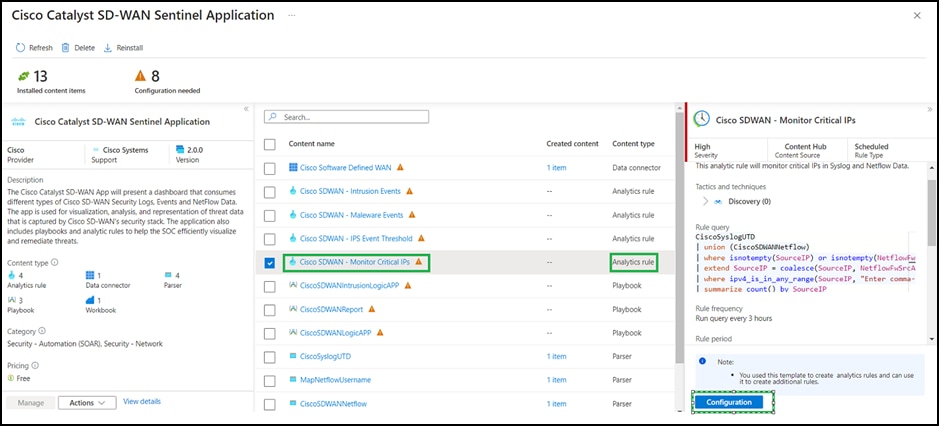Click the warning triangle next to Intrusion Events
Screen dimensions: 939x426
coord(410,191)
